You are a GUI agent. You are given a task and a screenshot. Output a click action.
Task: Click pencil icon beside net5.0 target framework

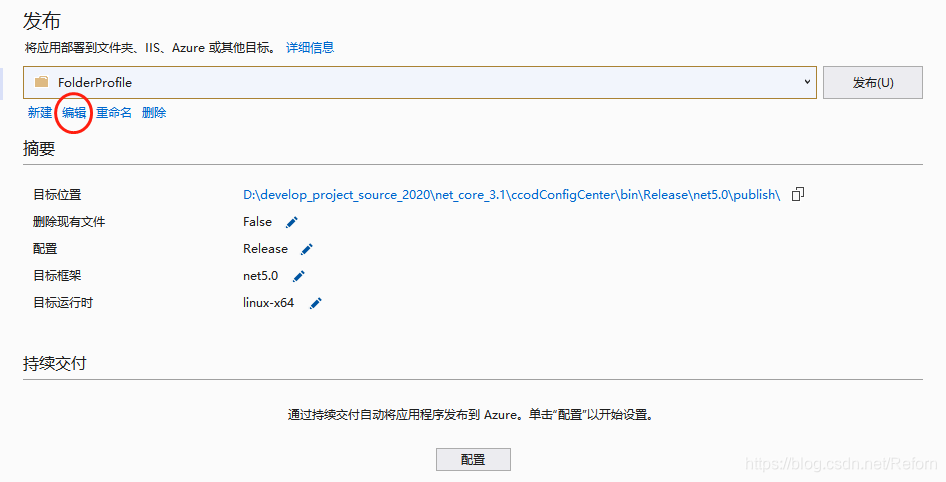click(x=299, y=276)
